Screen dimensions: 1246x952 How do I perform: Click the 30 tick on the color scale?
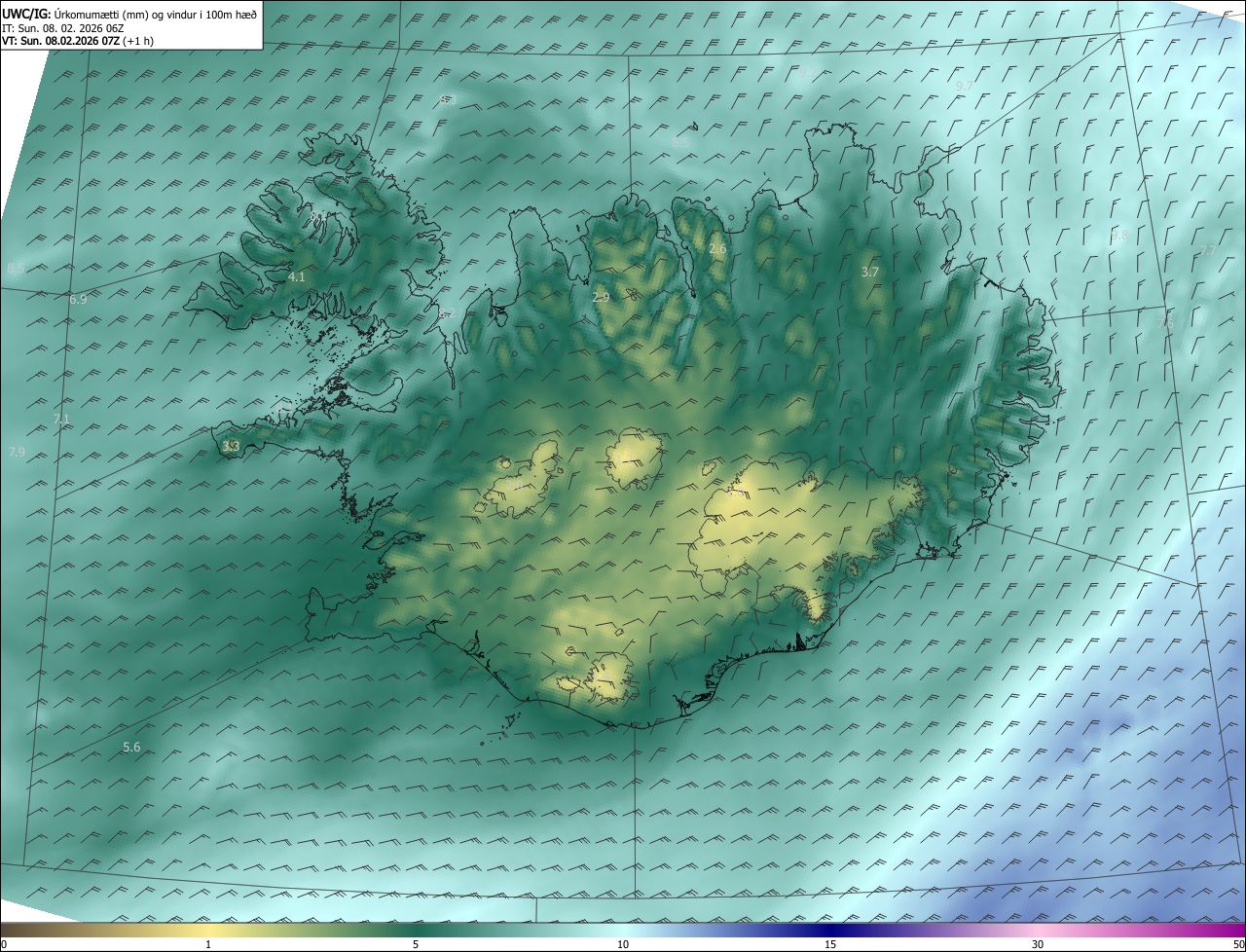(x=1038, y=945)
